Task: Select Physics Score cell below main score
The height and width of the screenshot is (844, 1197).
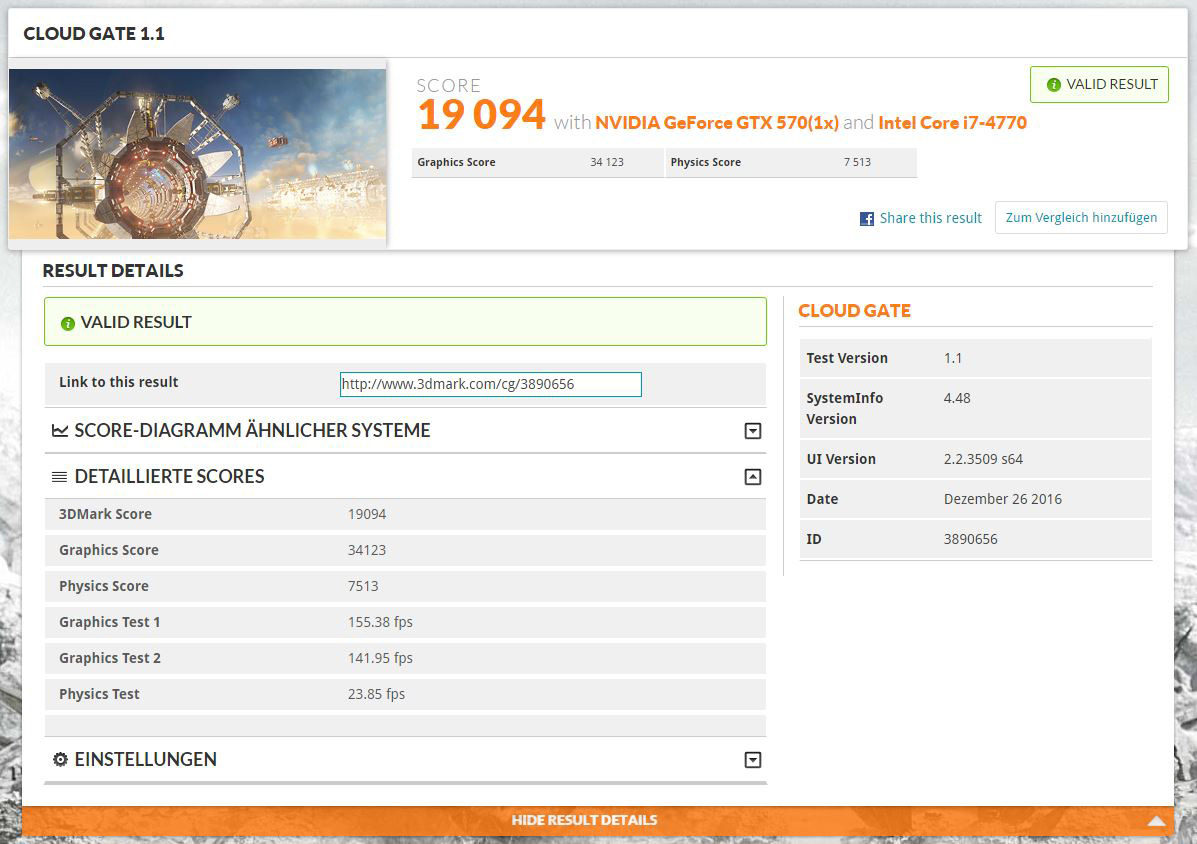Action: point(790,163)
